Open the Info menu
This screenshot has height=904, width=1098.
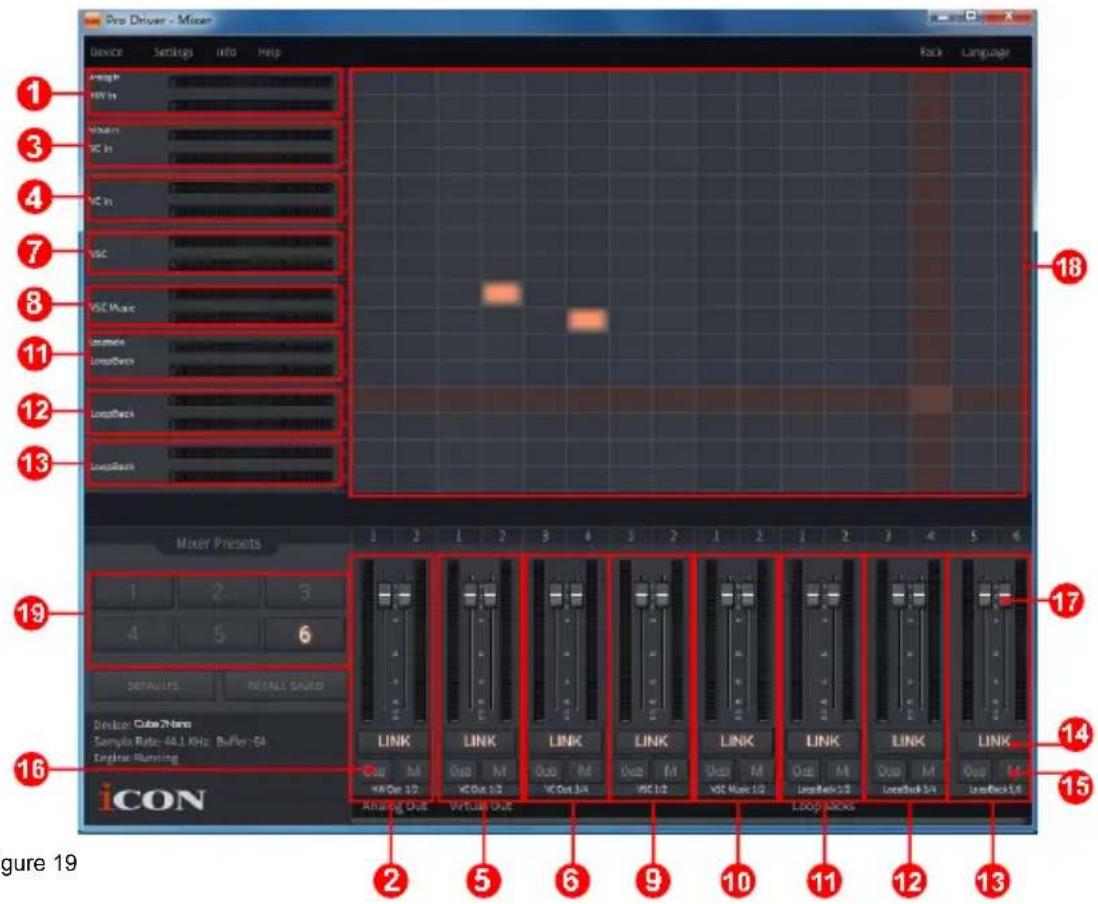pos(226,52)
